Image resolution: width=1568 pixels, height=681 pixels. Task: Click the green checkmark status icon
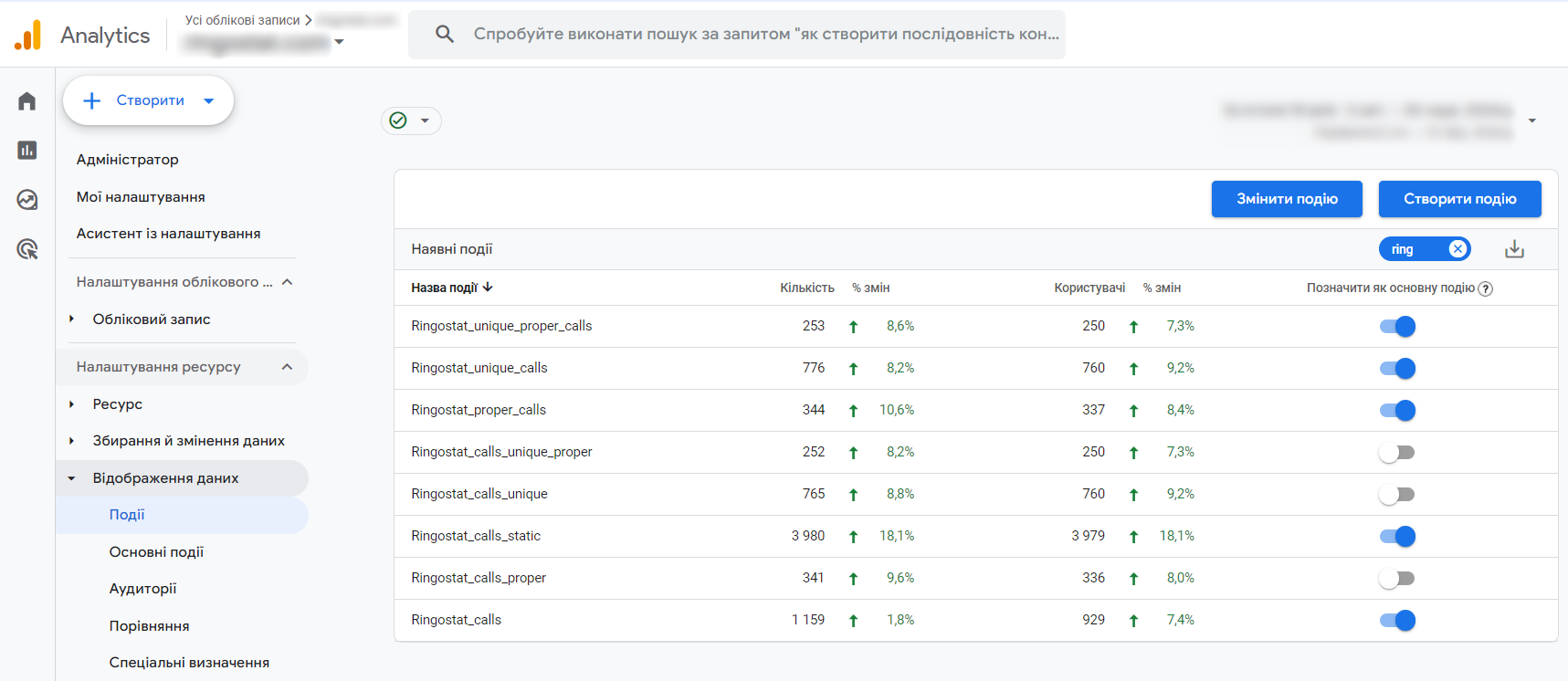398,120
